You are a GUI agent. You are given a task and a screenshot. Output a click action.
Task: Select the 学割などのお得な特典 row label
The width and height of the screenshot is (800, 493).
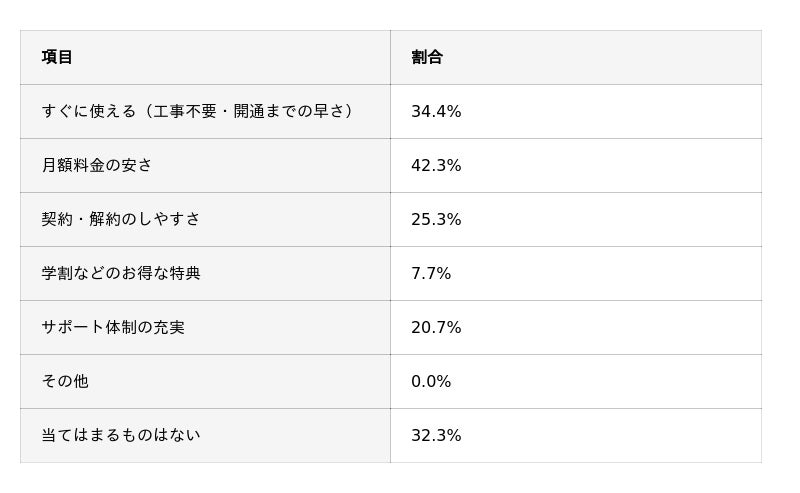click(121, 273)
